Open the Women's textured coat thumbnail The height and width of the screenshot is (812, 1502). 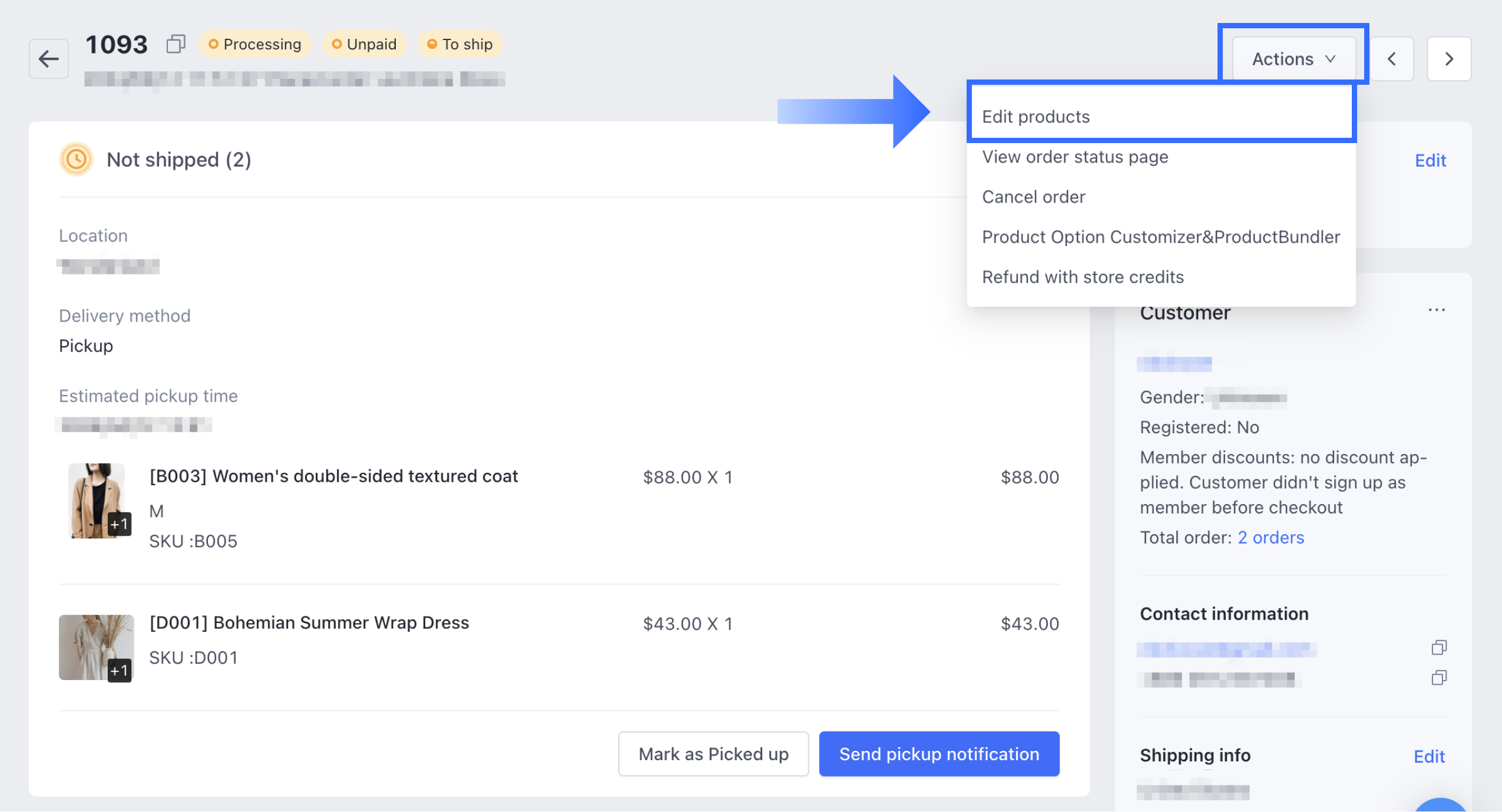[x=96, y=501]
